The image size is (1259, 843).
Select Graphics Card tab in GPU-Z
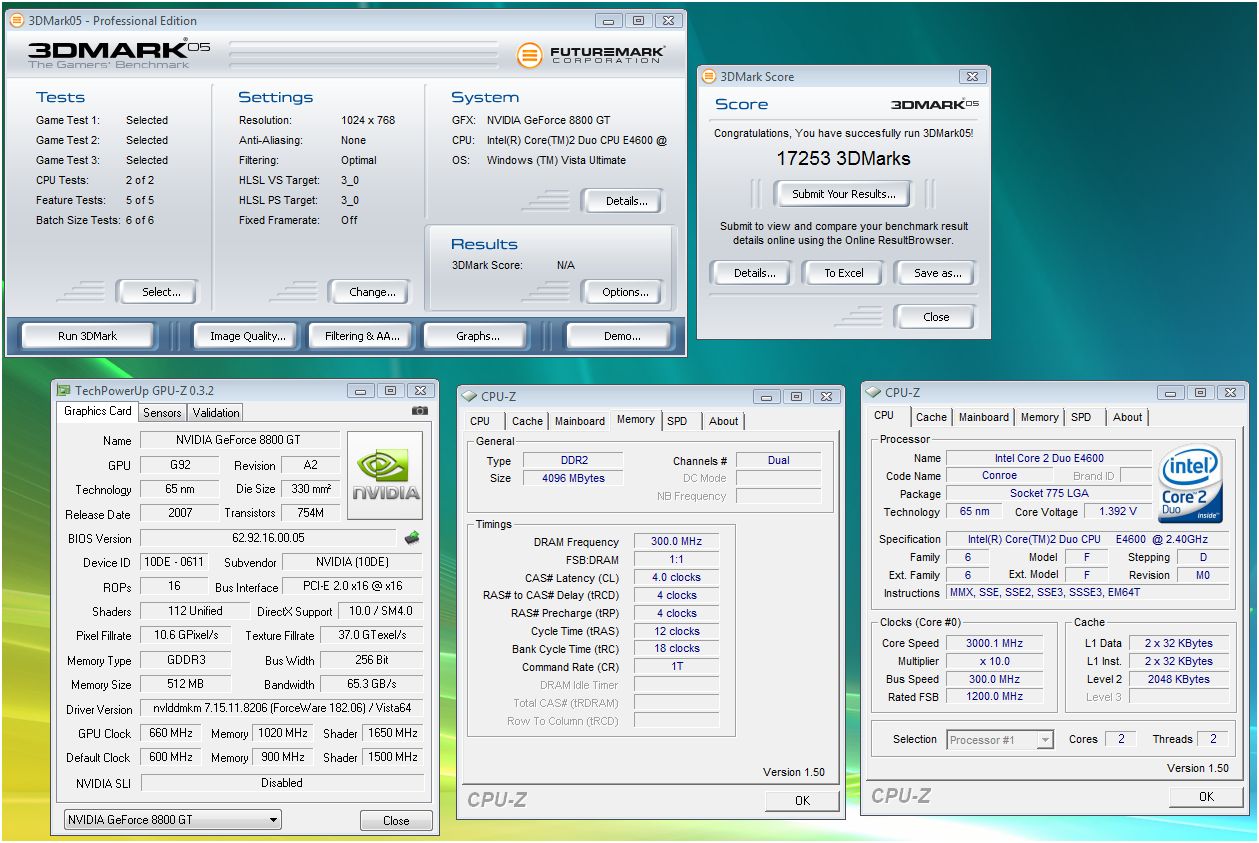[x=98, y=411]
